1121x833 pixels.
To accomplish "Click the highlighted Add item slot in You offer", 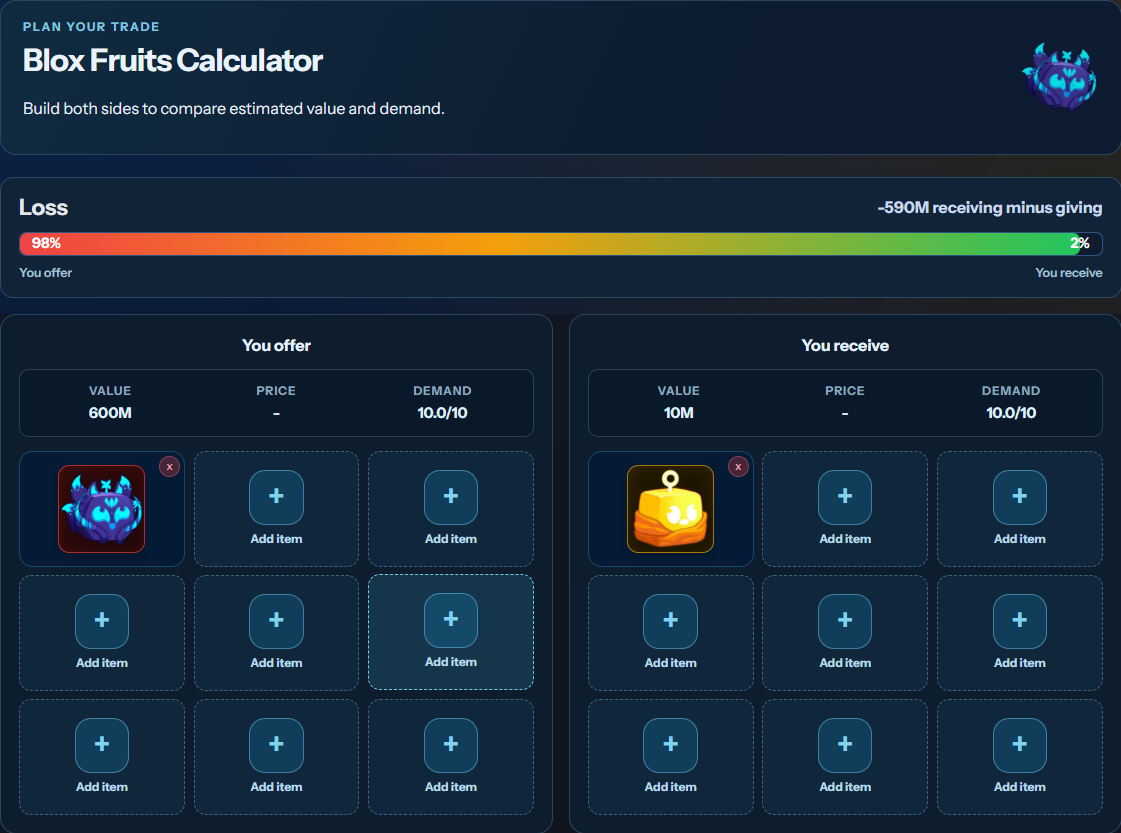I will (450, 632).
